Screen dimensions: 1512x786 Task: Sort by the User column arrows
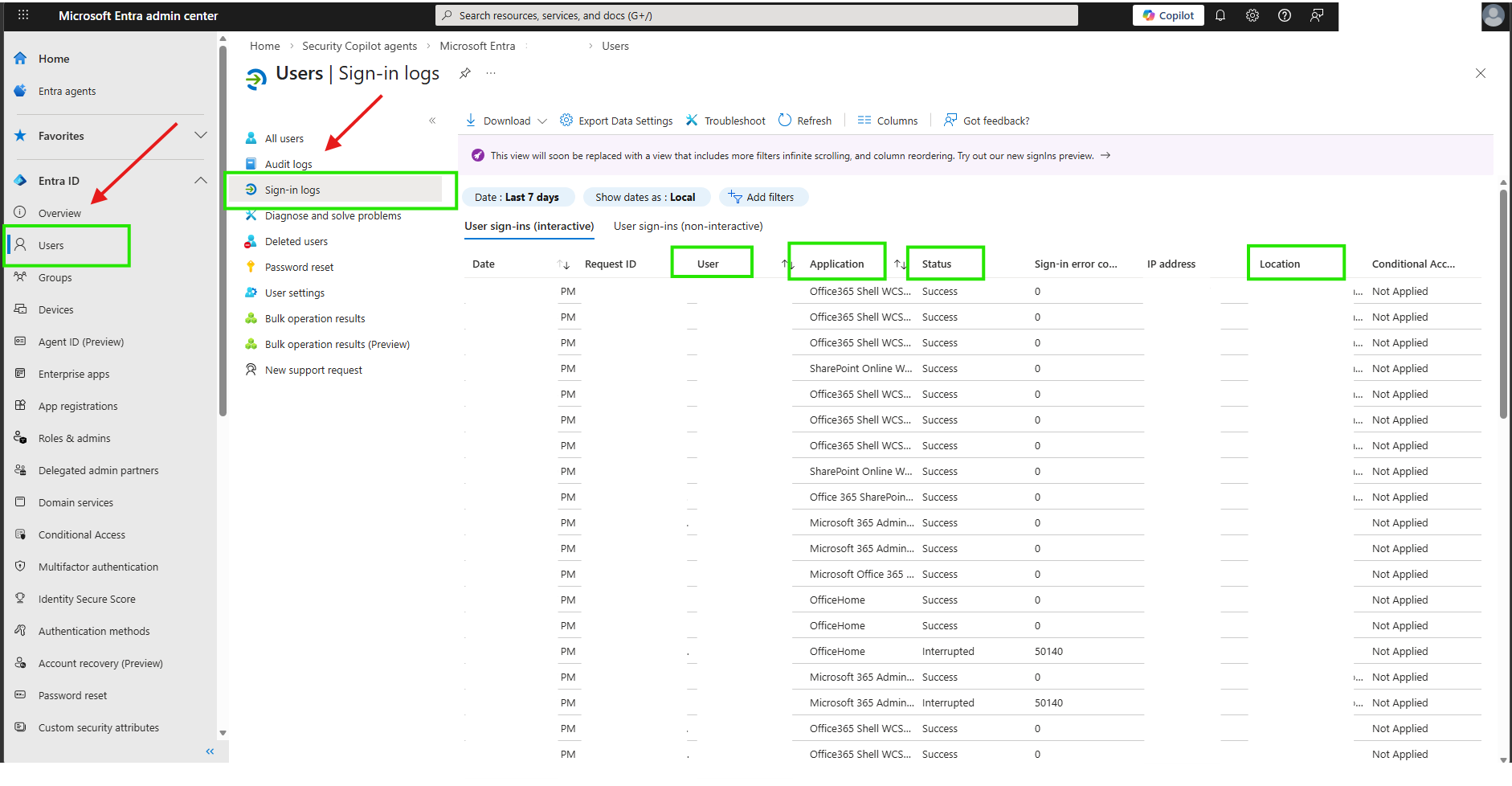point(788,264)
